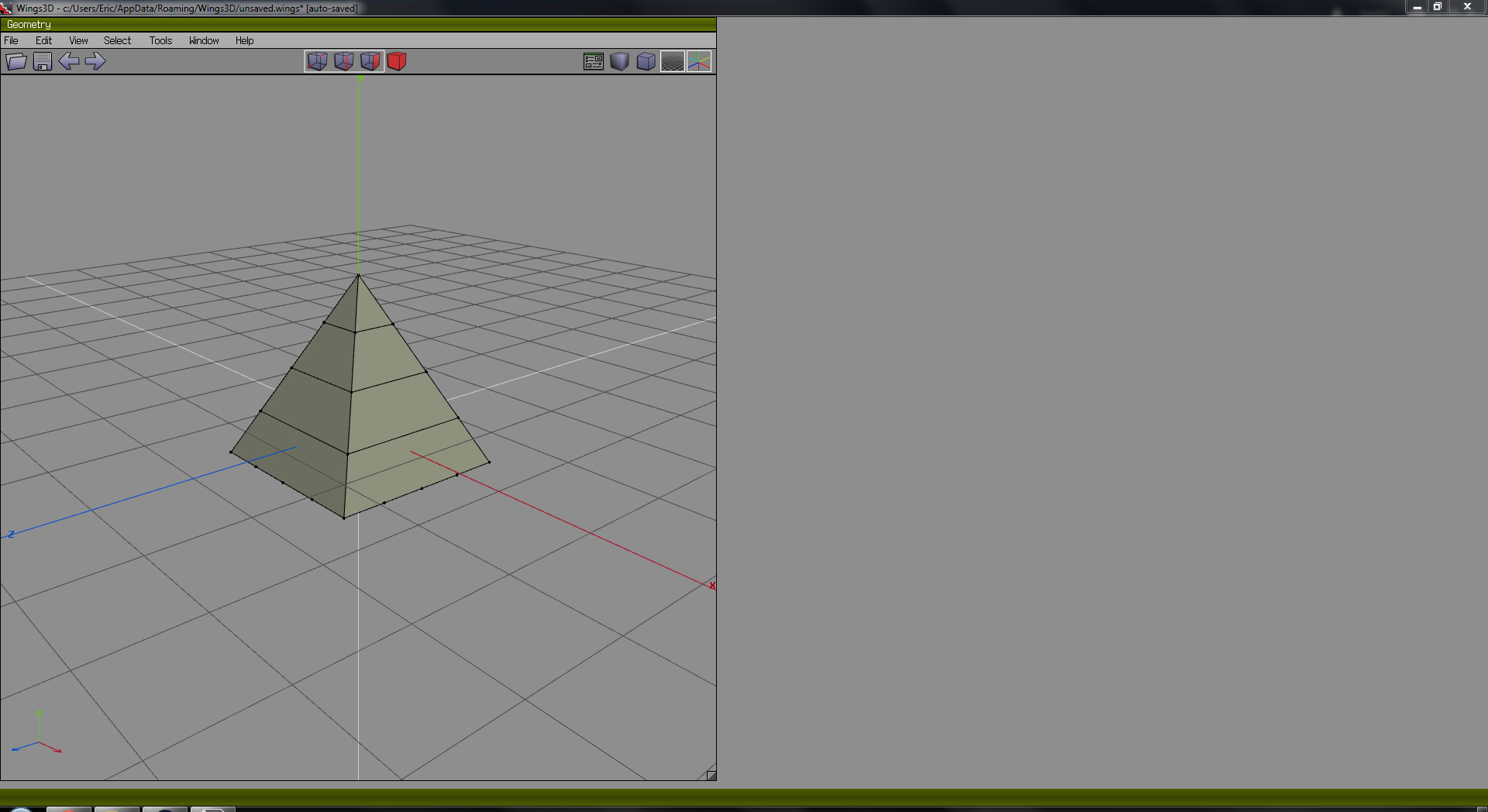Switch to face selection mode
This screenshot has width=1488, height=812.
pos(370,61)
